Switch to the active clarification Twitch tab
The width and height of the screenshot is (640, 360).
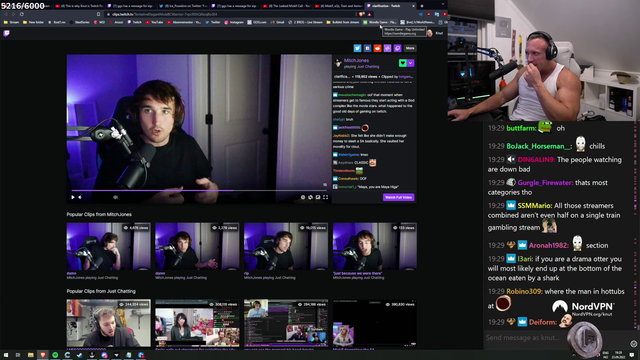pyautogui.click(x=389, y=6)
